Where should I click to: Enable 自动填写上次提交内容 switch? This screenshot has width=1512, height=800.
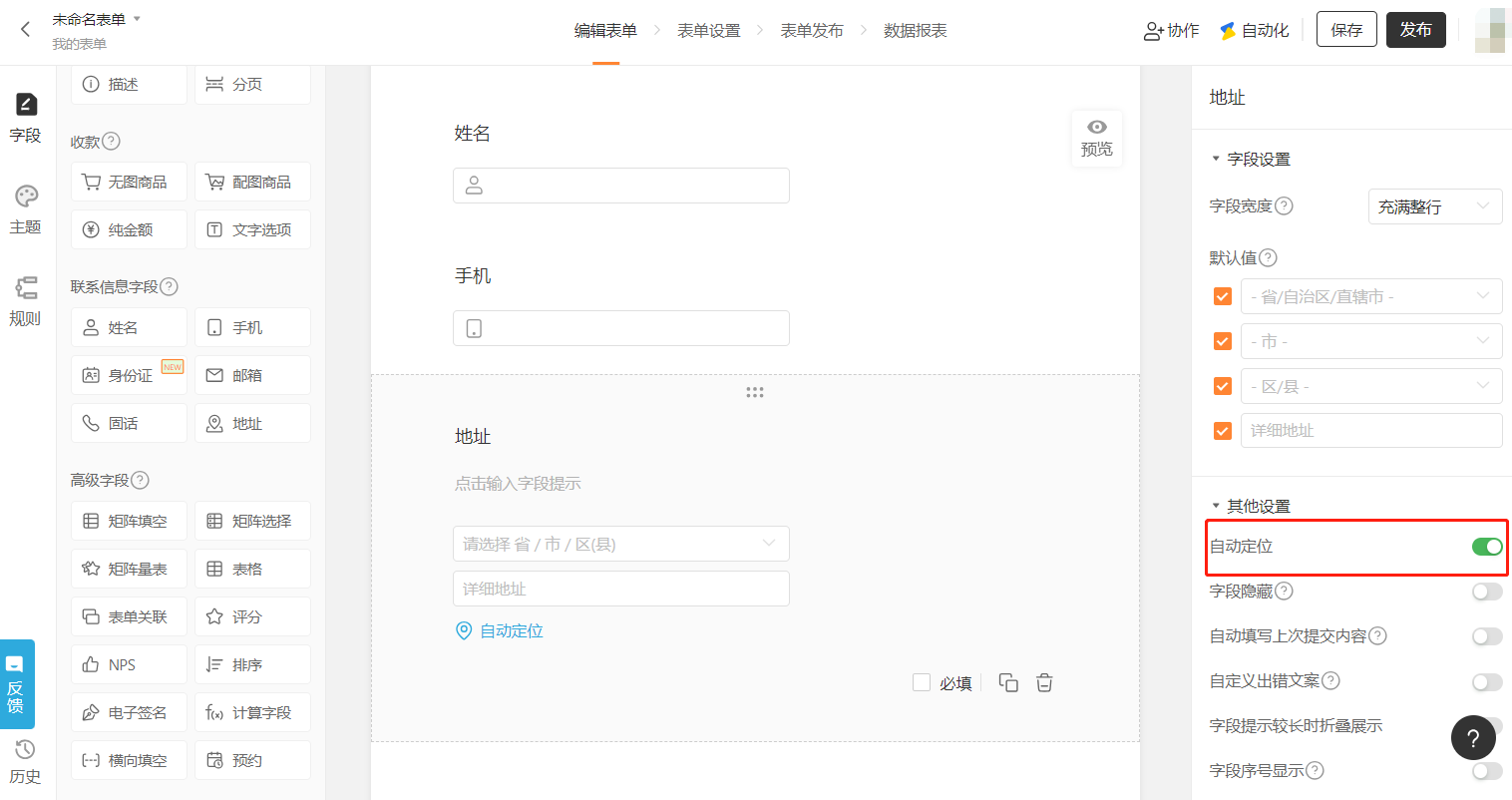pyautogui.click(x=1487, y=636)
